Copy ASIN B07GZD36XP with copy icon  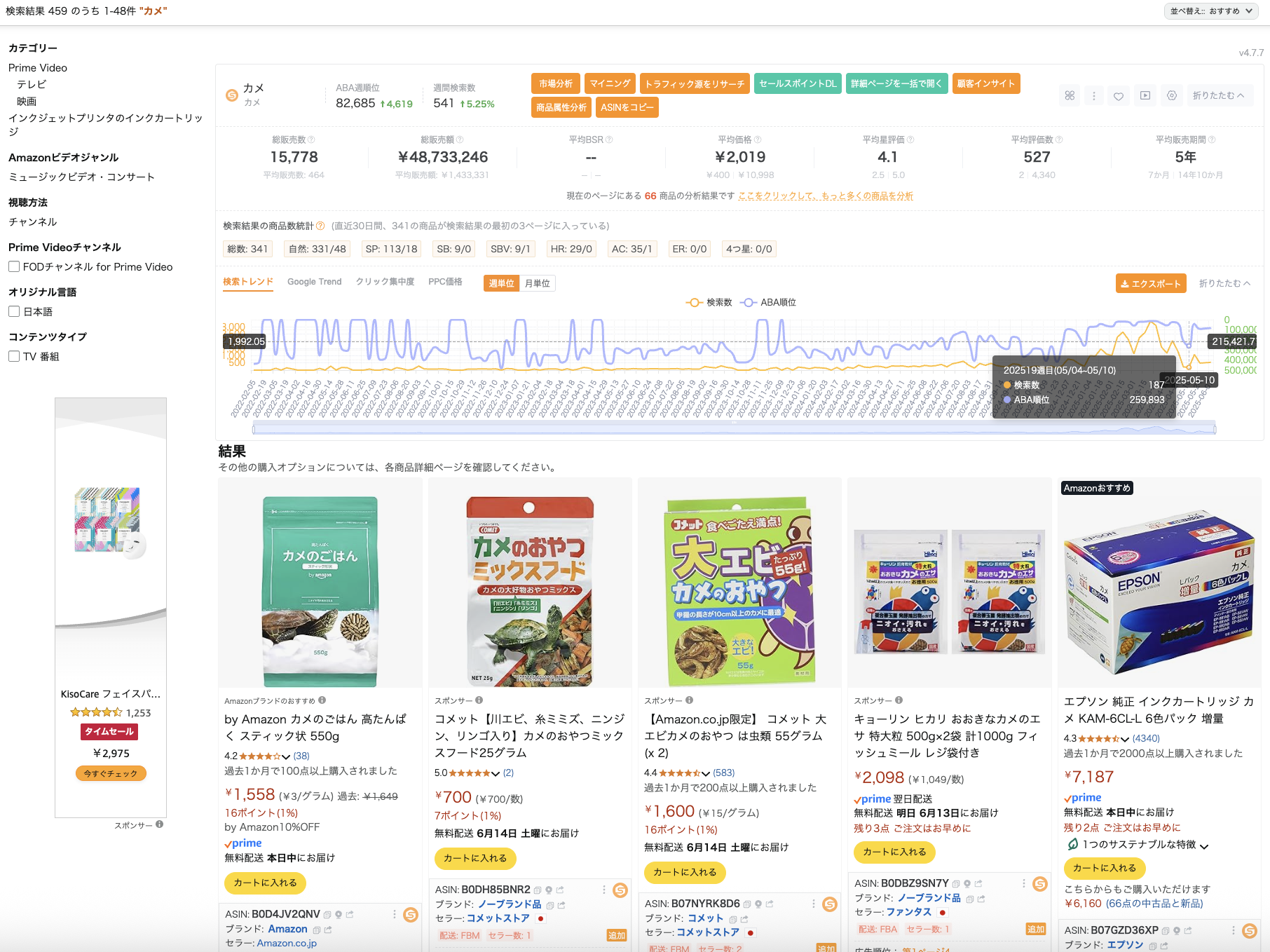1166,930
